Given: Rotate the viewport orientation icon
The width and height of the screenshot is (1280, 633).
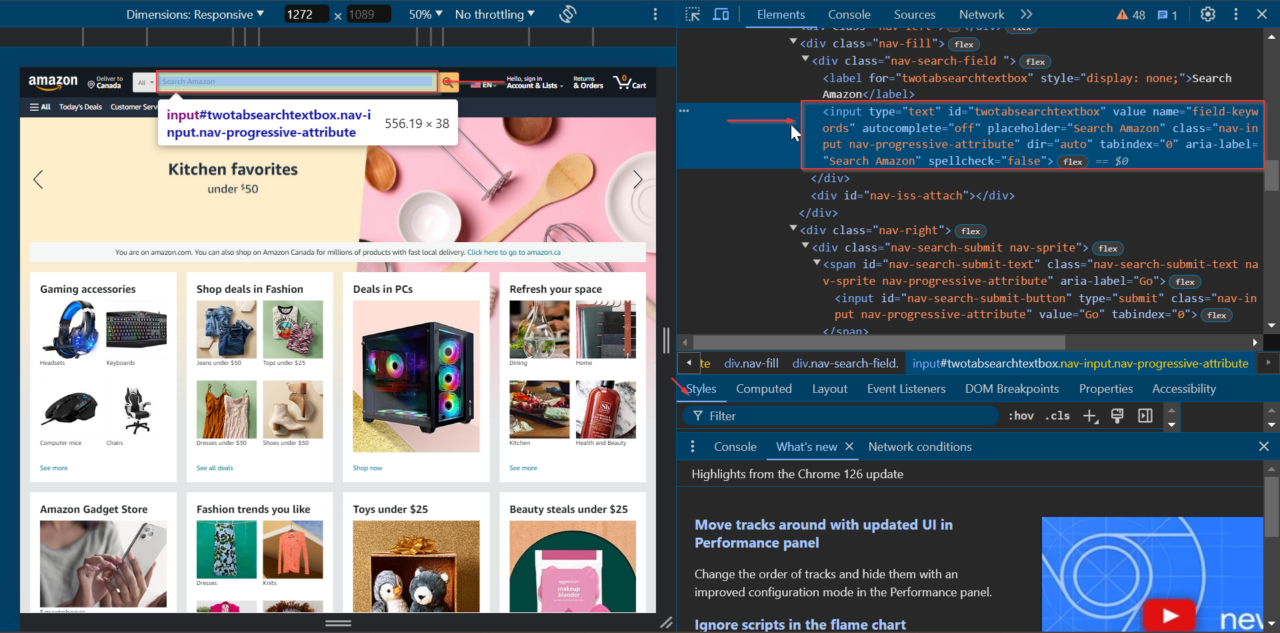Looking at the screenshot, I should pyautogui.click(x=567, y=13).
